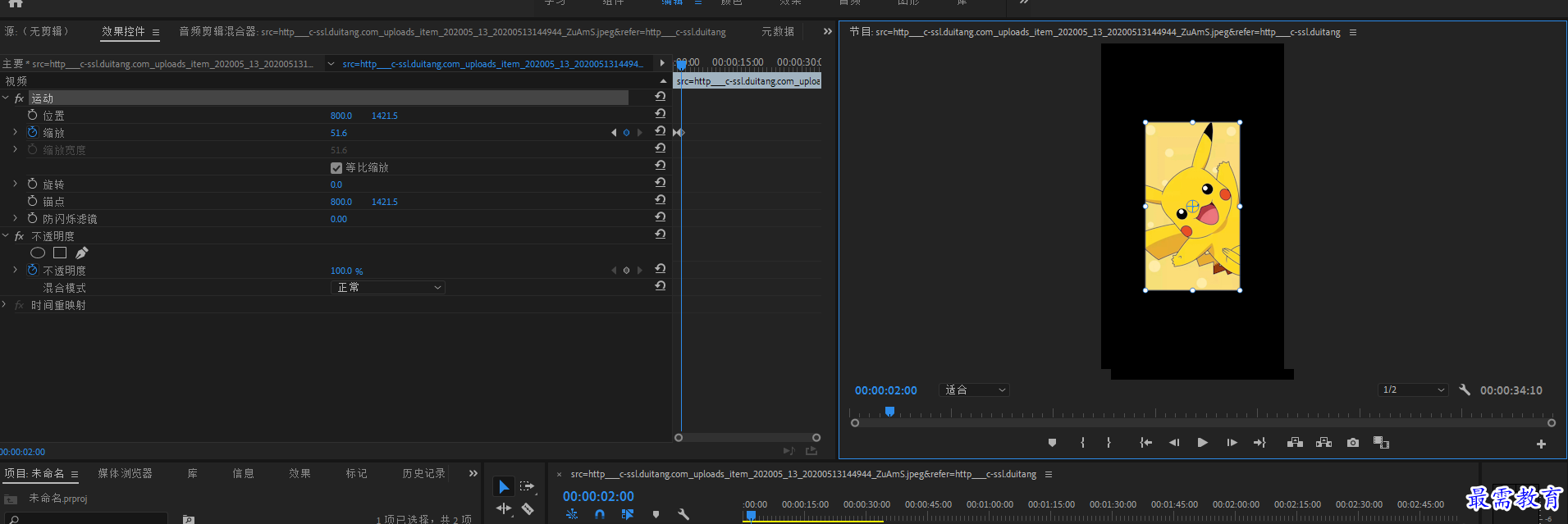1568x524 pixels.
Task: Toggle animation stopwatch for 锚点 (Anchor Point)
Action: click(x=33, y=201)
